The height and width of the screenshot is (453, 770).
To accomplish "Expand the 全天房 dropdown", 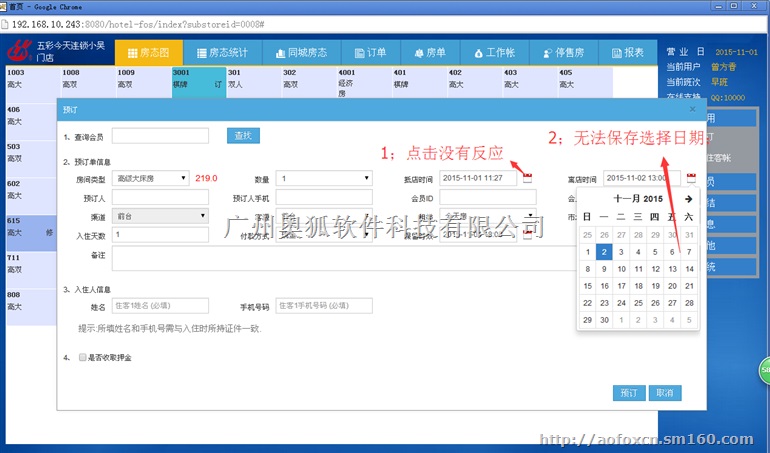I will [x=488, y=215].
